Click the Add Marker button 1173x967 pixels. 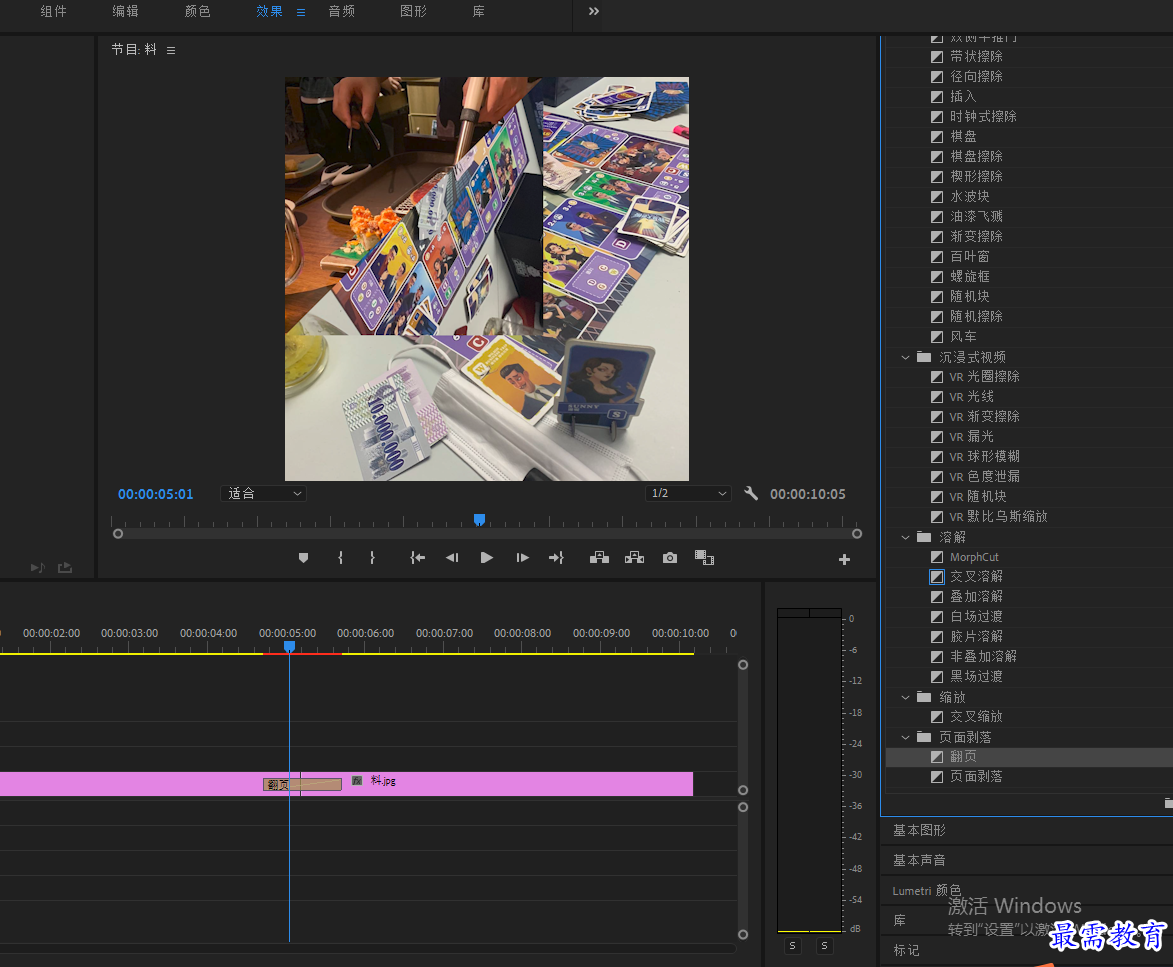pos(303,558)
